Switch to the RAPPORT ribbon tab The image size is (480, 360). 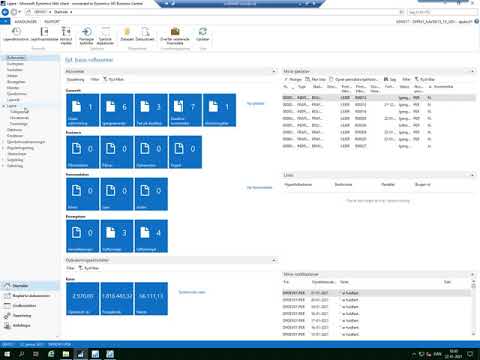tap(52, 22)
